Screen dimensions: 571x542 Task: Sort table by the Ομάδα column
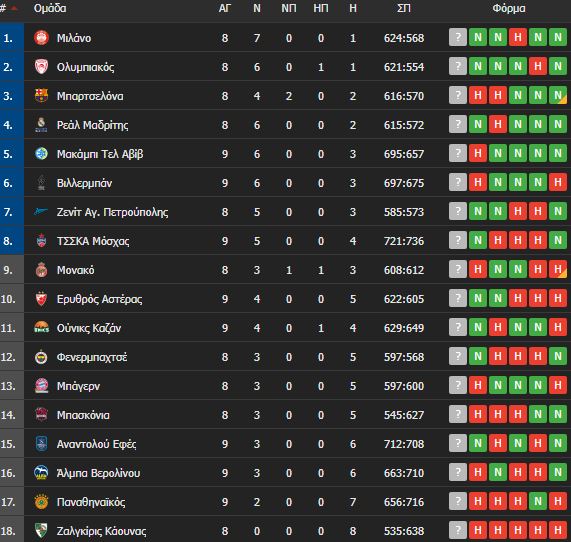[x=50, y=8]
